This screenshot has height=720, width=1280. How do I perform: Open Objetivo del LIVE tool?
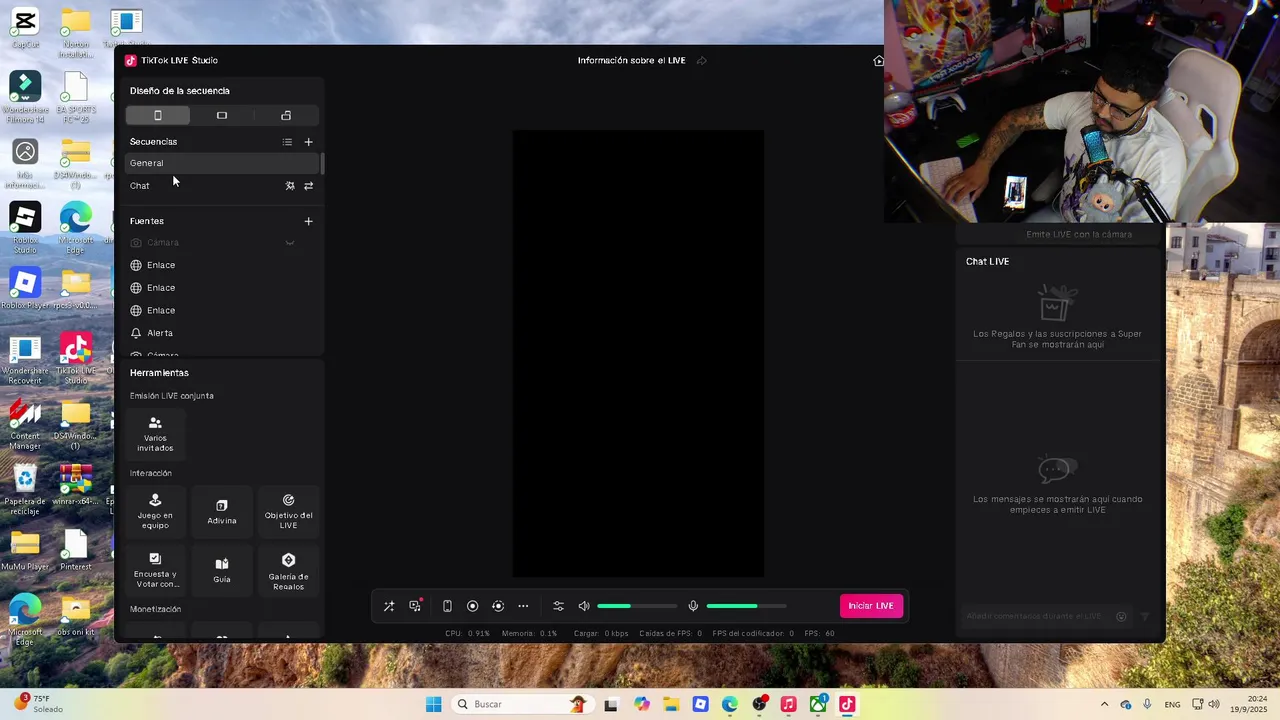(288, 511)
